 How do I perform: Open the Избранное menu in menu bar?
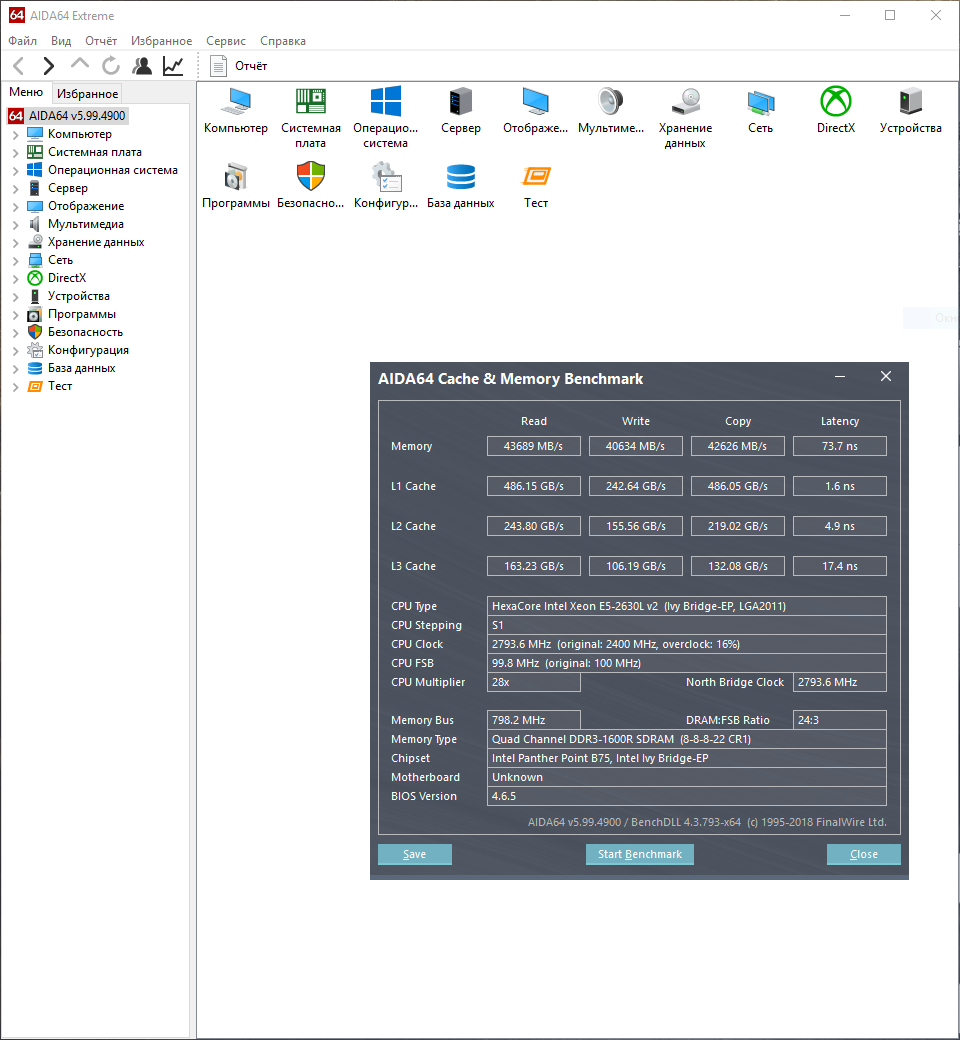[x=161, y=40]
